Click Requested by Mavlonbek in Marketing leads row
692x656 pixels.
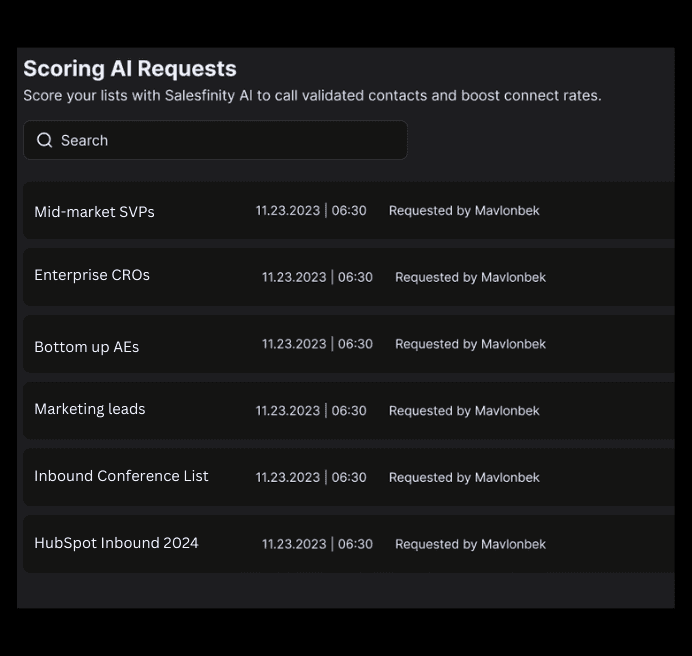[464, 411]
